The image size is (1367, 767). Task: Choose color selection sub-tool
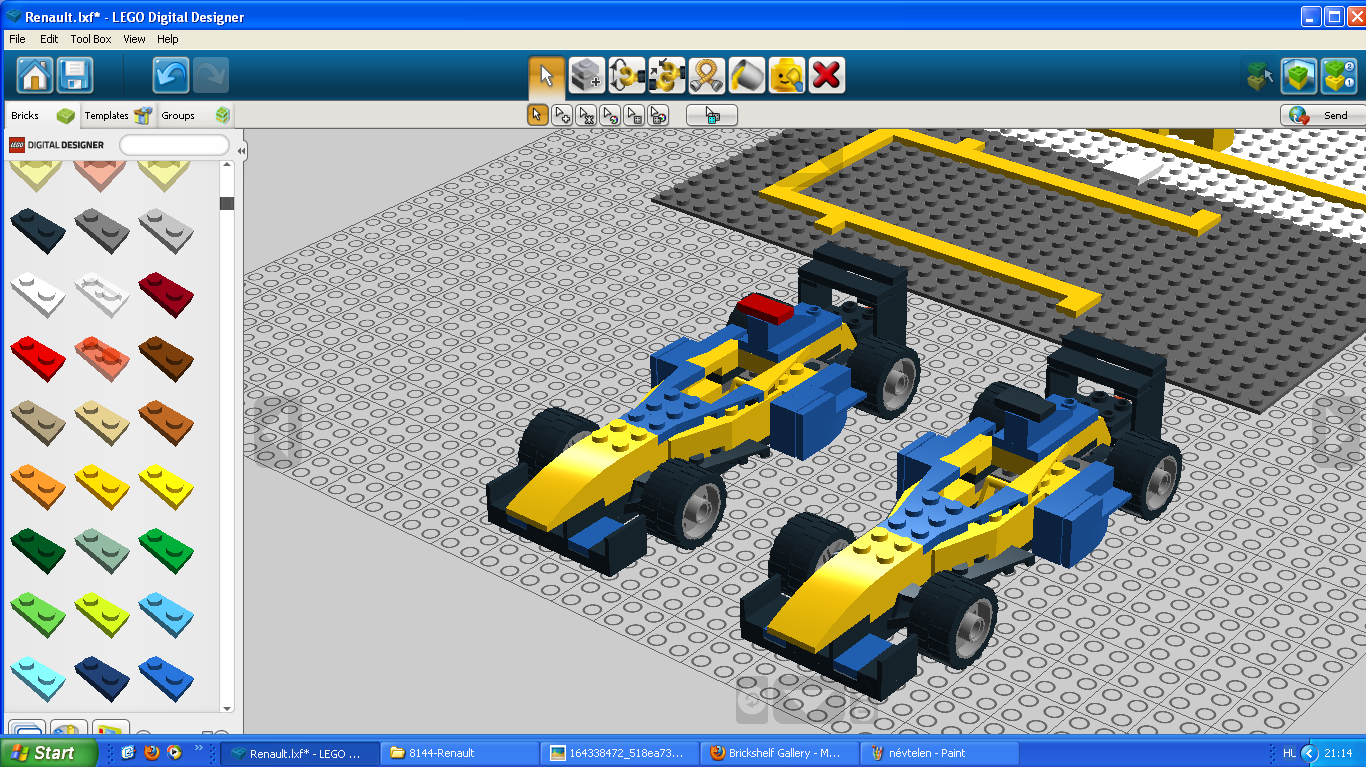(610, 115)
